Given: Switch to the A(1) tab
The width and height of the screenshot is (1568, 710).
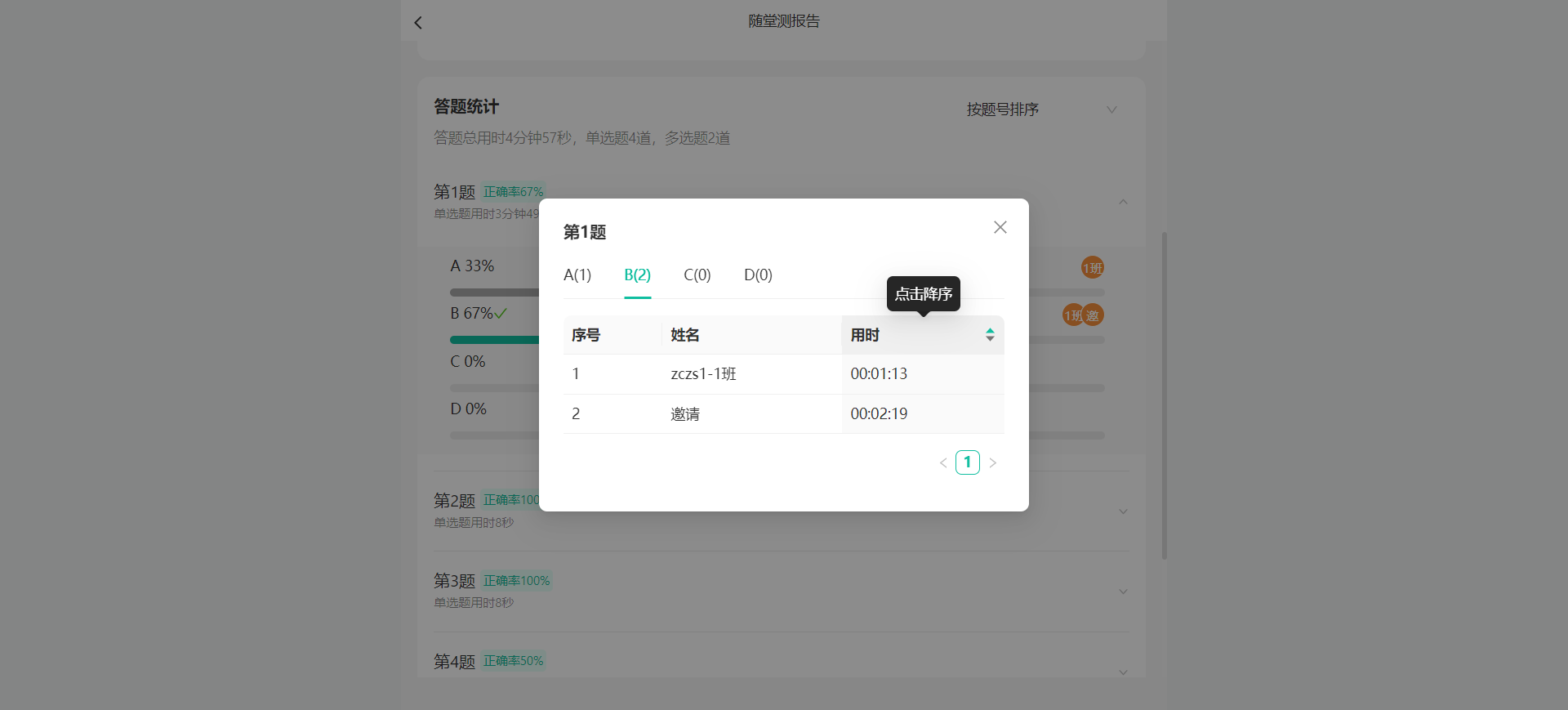Looking at the screenshot, I should [x=577, y=275].
